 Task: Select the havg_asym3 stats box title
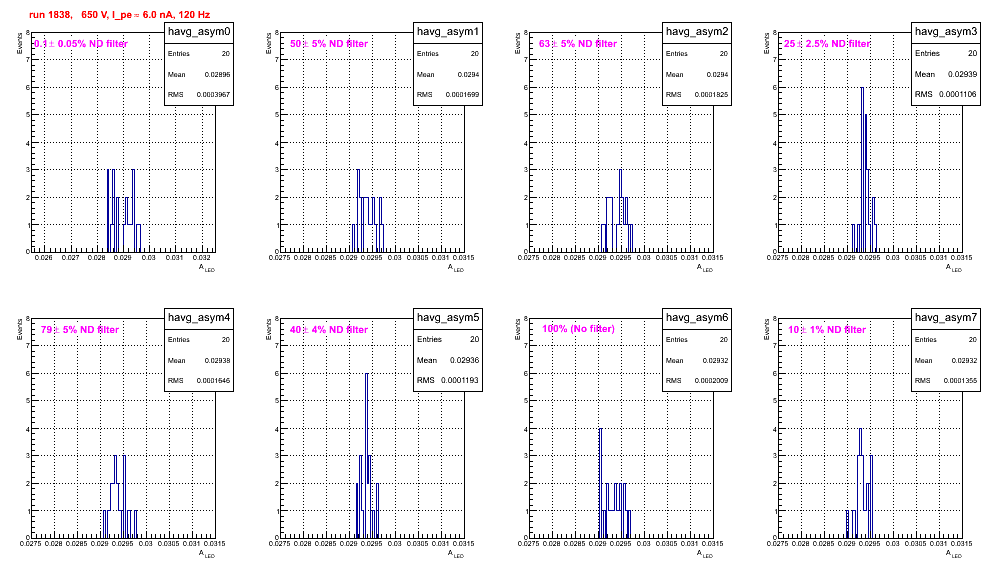946,32
